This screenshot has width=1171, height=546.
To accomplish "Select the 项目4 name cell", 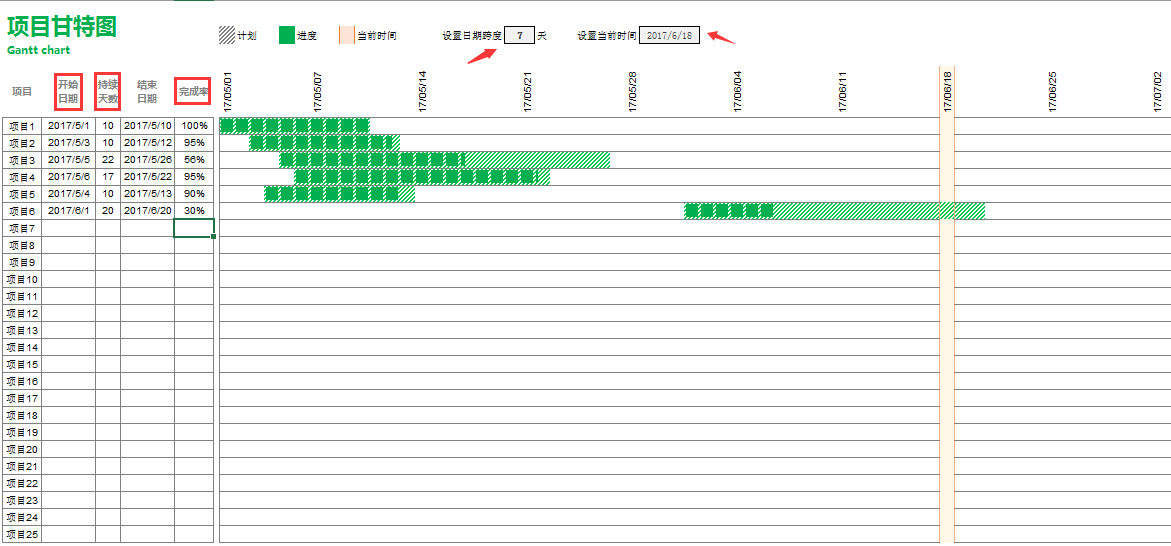I will pos(22,177).
